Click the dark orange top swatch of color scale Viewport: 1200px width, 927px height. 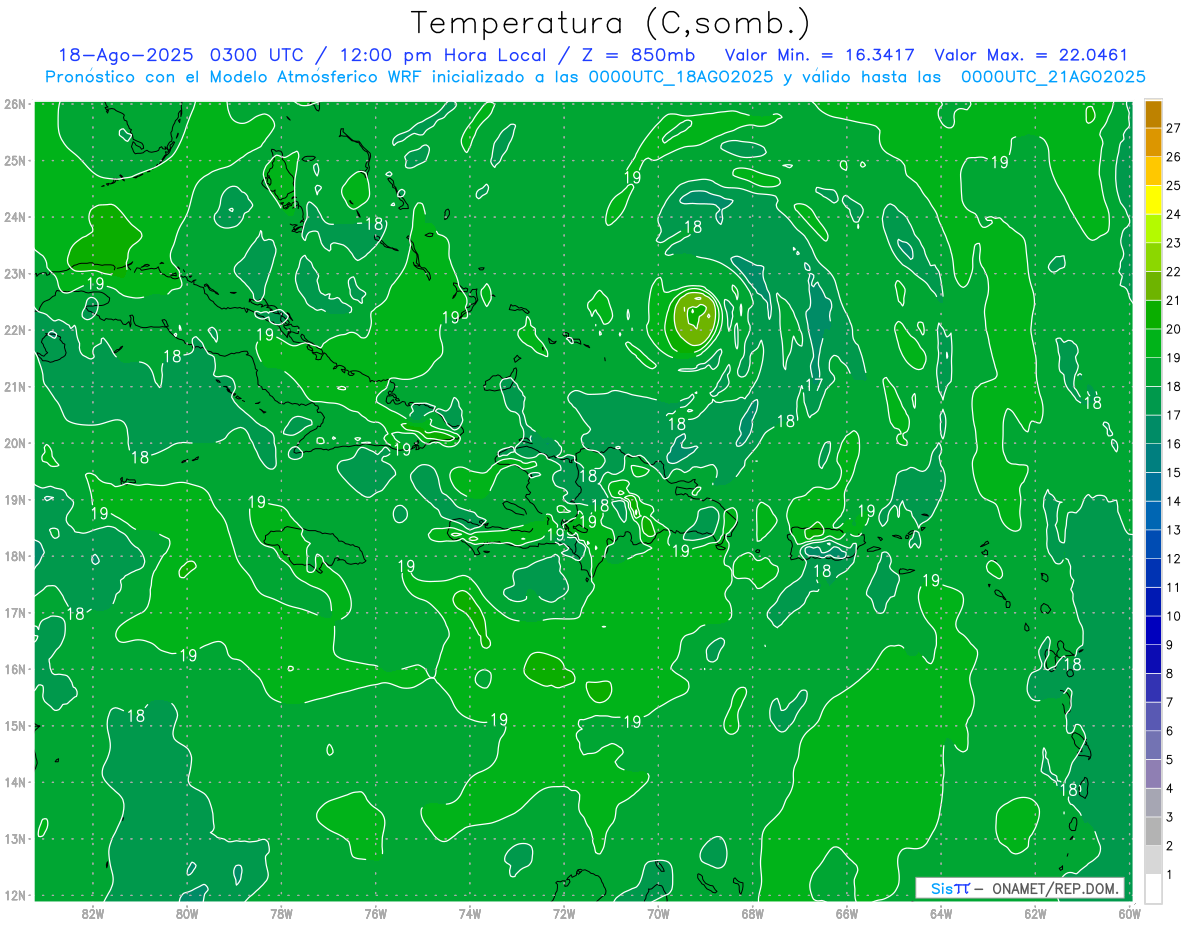pyautogui.click(x=1153, y=114)
